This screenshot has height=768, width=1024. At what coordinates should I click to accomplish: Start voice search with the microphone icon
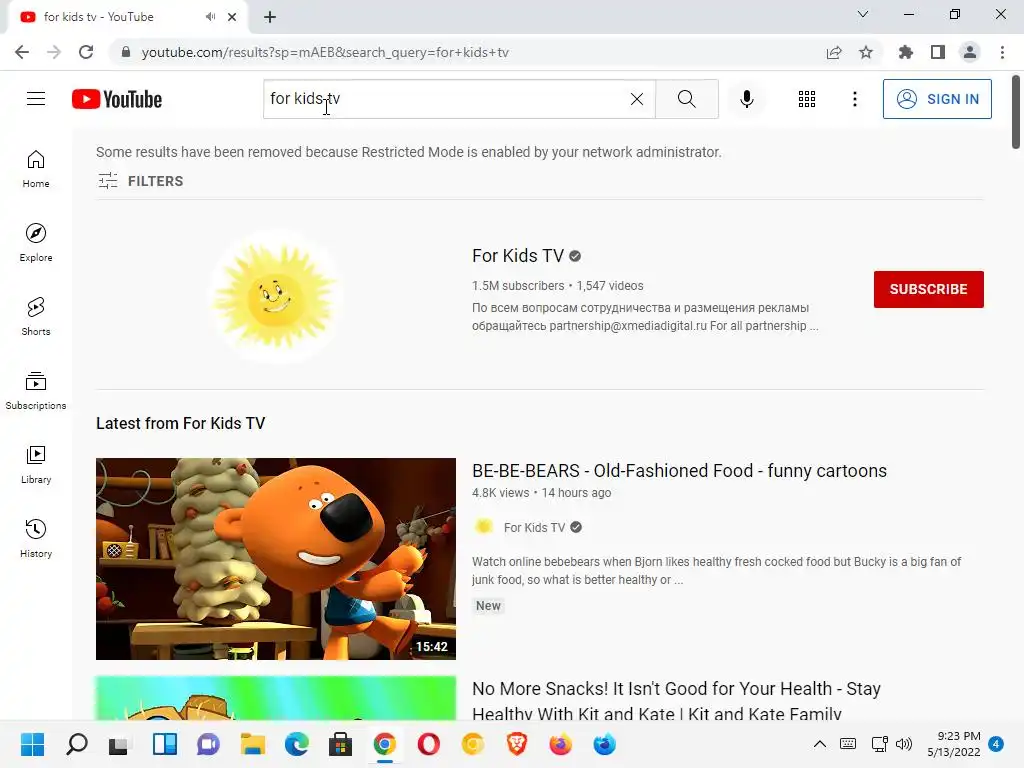click(x=746, y=99)
